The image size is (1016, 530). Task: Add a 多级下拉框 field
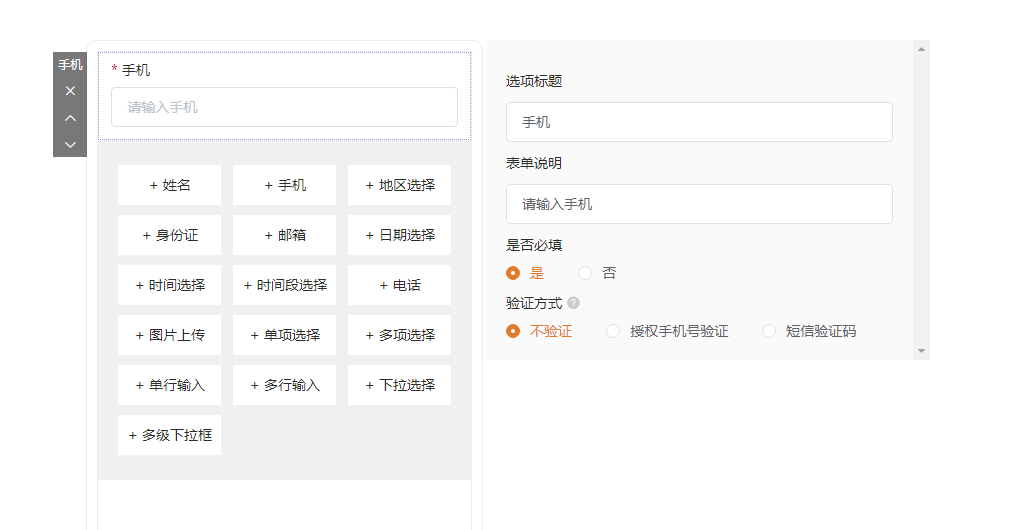(x=169, y=435)
